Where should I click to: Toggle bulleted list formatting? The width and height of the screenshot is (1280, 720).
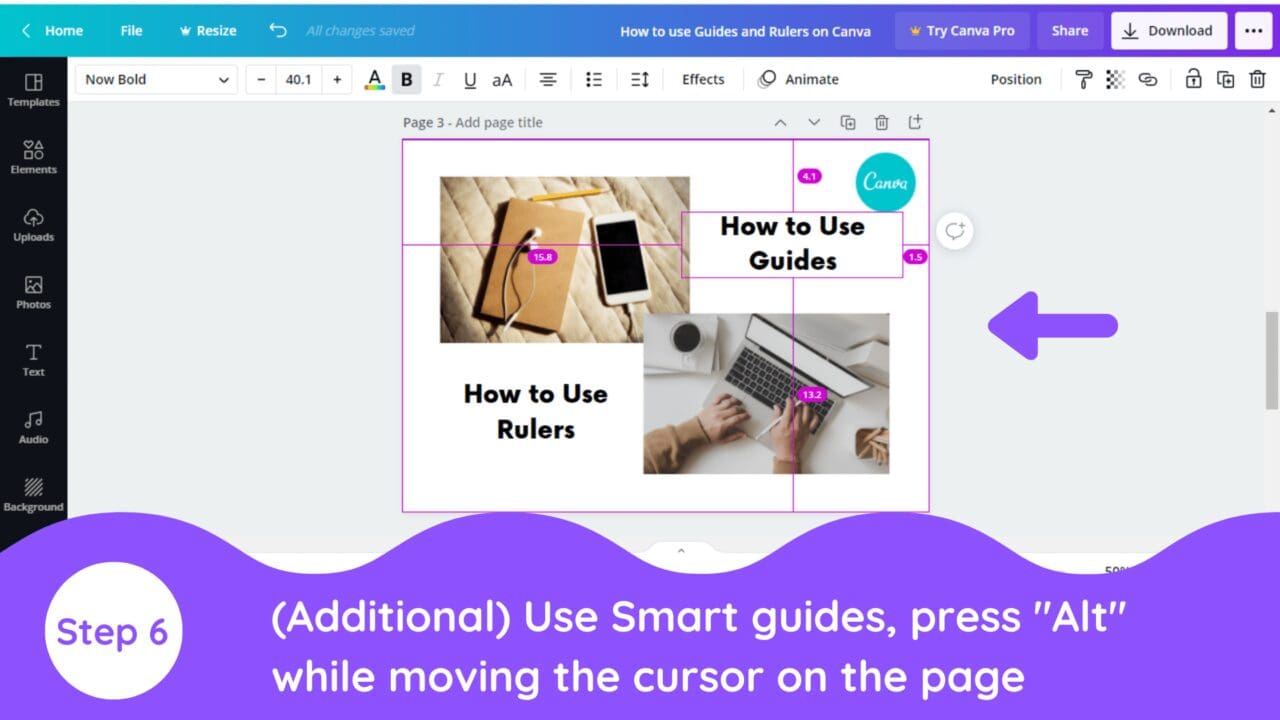point(594,79)
